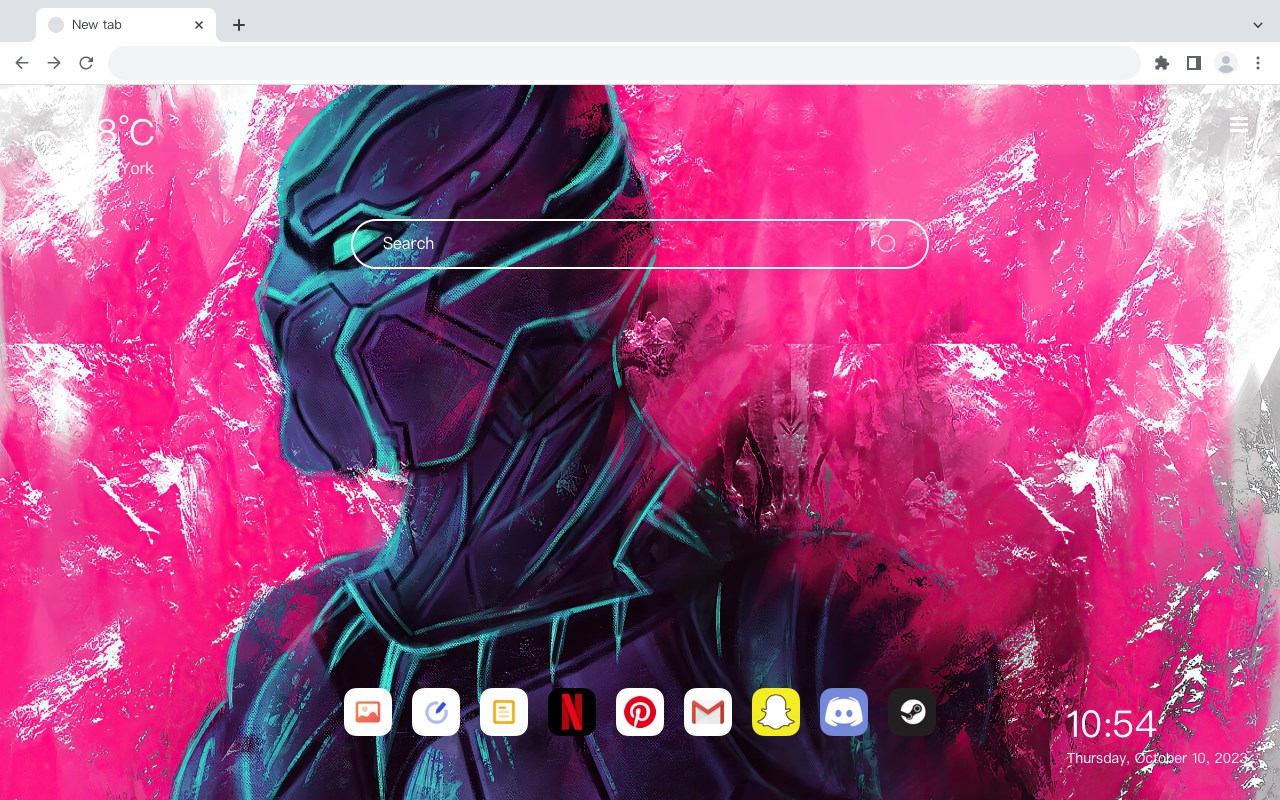The image size is (1280, 800).
Task: Toggle the browser side panel
Action: [x=1193, y=63]
